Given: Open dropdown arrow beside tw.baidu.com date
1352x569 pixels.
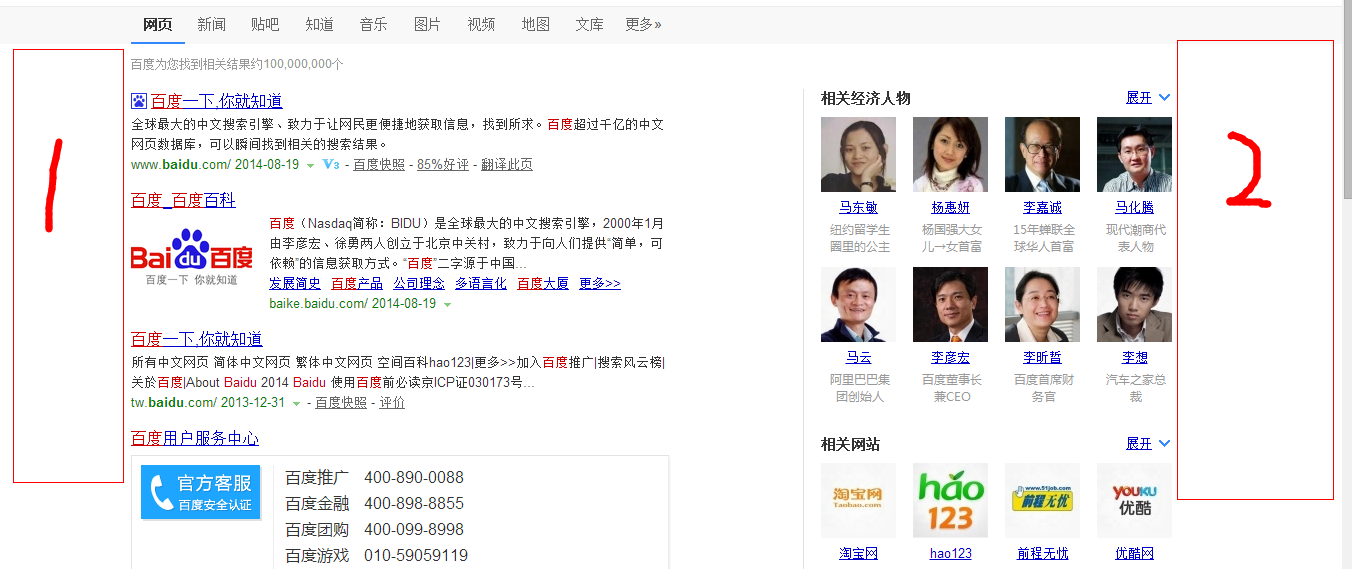Looking at the screenshot, I should (297, 403).
